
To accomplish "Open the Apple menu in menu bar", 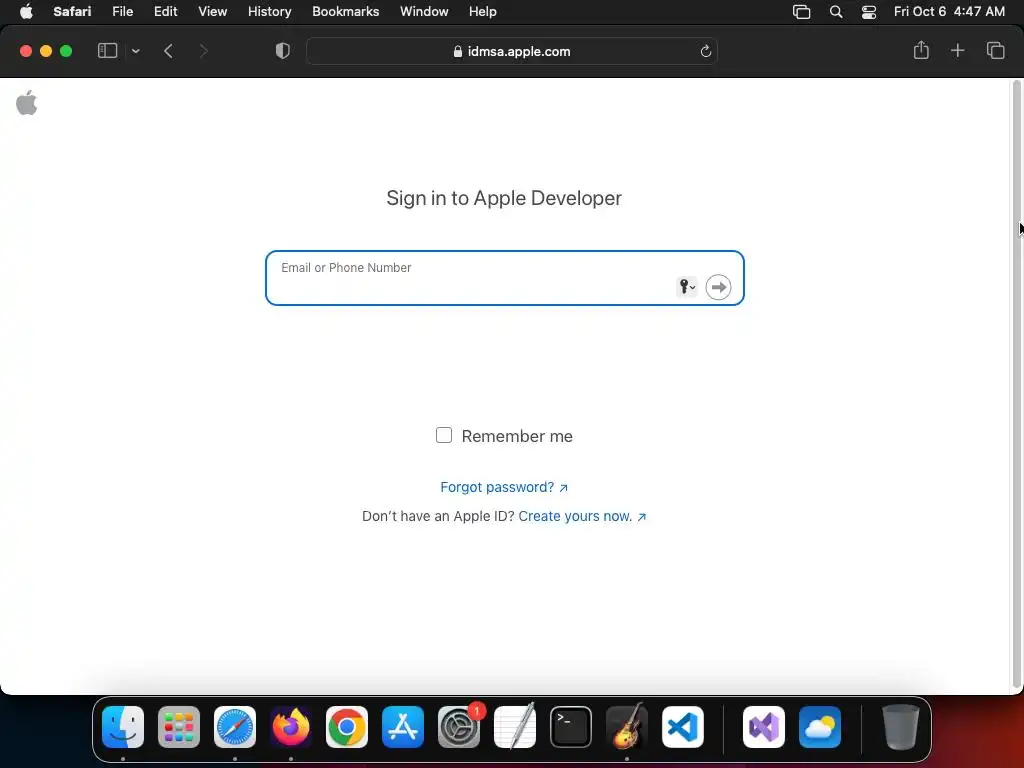I will (26, 11).
